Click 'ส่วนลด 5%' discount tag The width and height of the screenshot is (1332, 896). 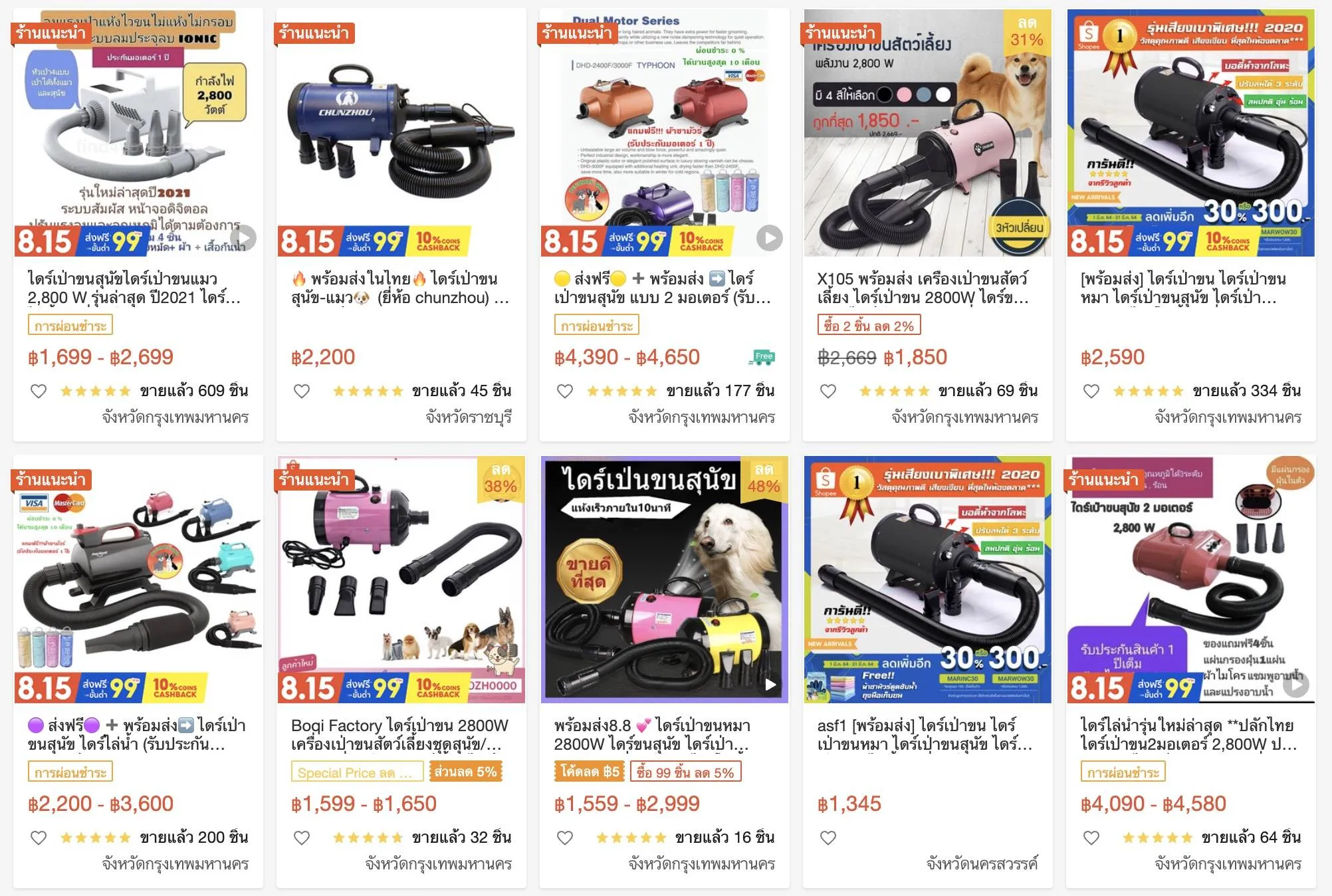click(466, 772)
